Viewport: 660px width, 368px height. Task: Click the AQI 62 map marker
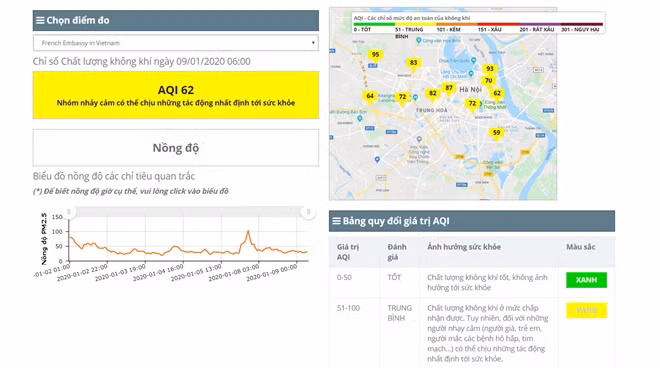[x=497, y=93]
